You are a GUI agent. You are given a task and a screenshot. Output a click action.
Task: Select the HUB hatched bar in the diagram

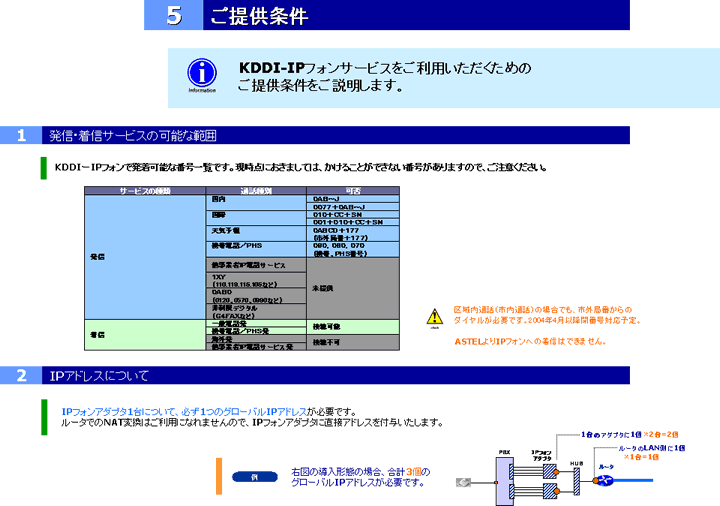(577, 481)
